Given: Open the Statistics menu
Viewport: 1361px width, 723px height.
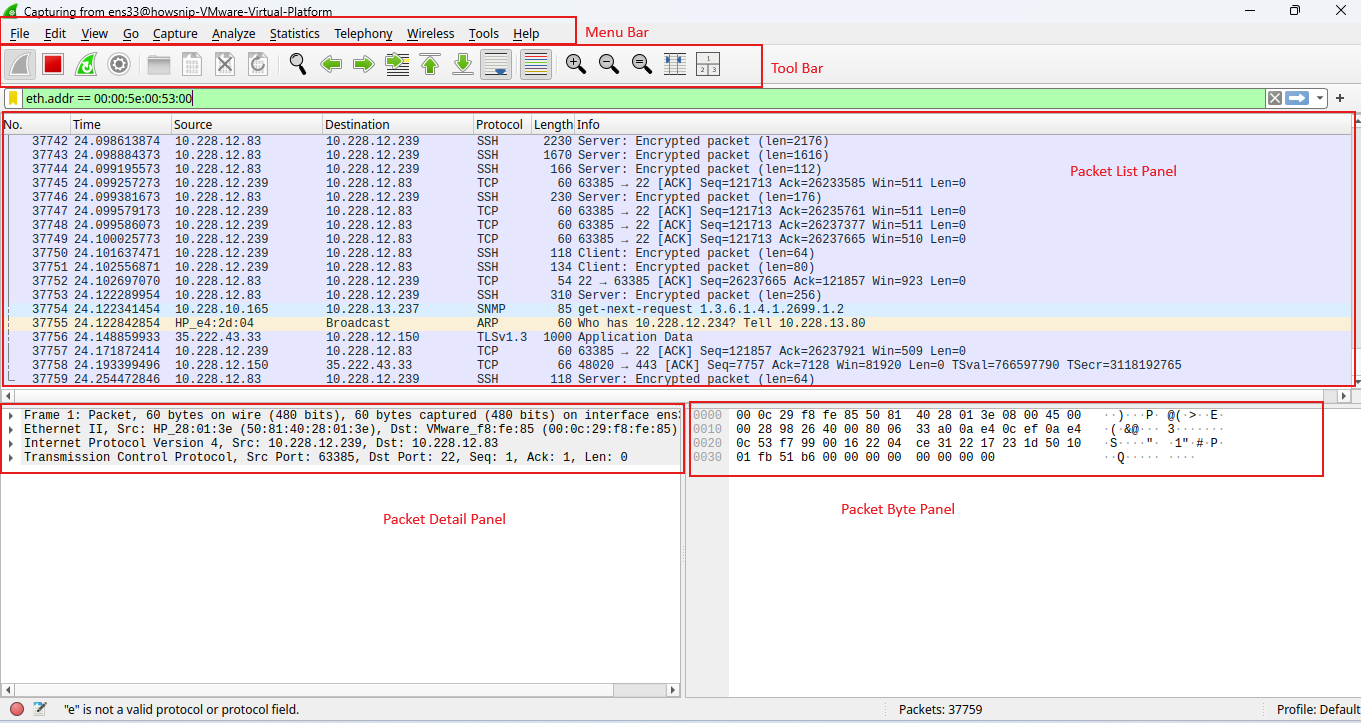Looking at the screenshot, I should tap(295, 33).
